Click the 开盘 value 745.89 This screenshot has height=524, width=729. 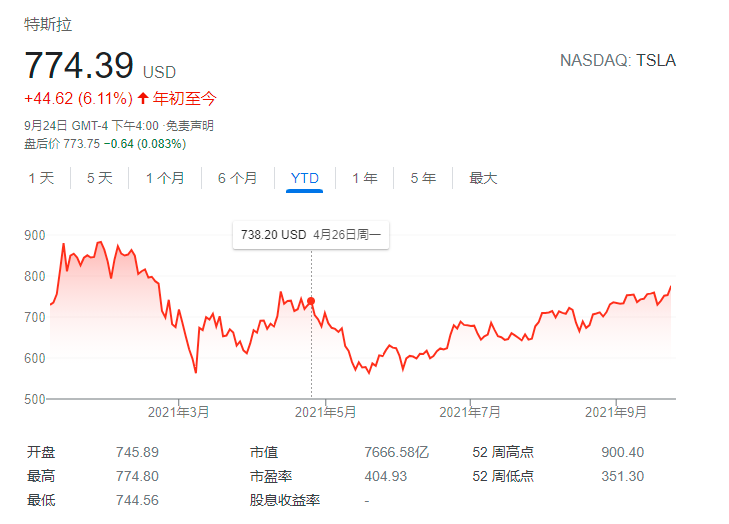(x=137, y=452)
